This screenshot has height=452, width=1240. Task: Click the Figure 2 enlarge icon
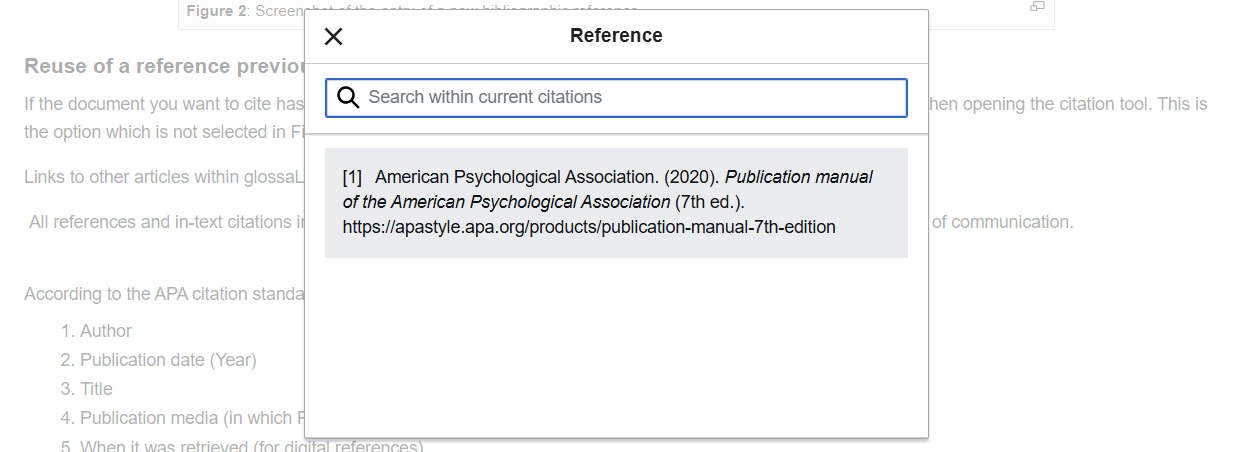[1037, 7]
